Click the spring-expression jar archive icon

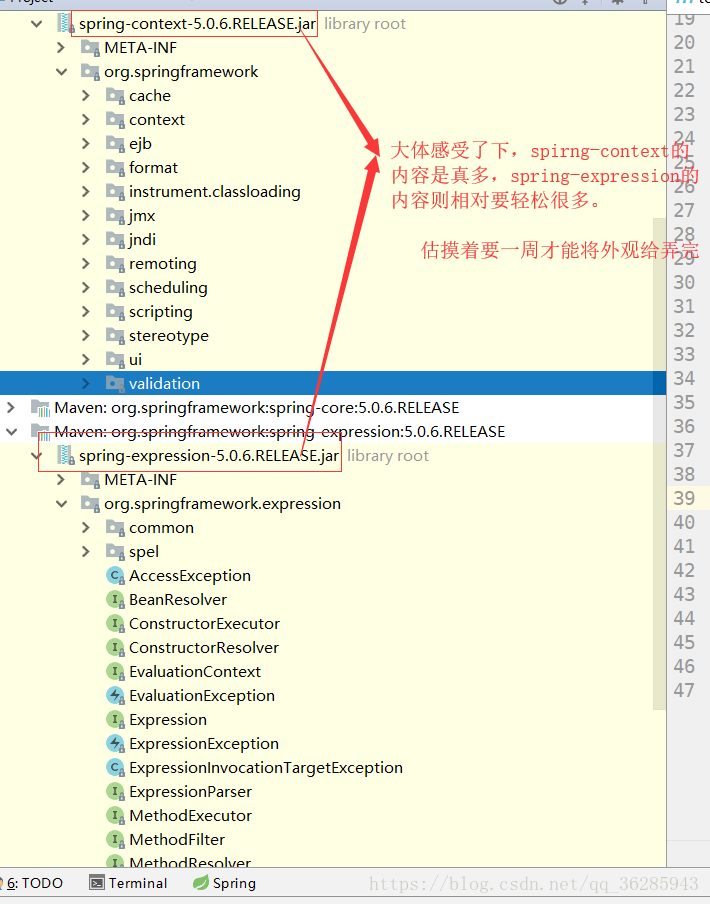(x=66, y=456)
